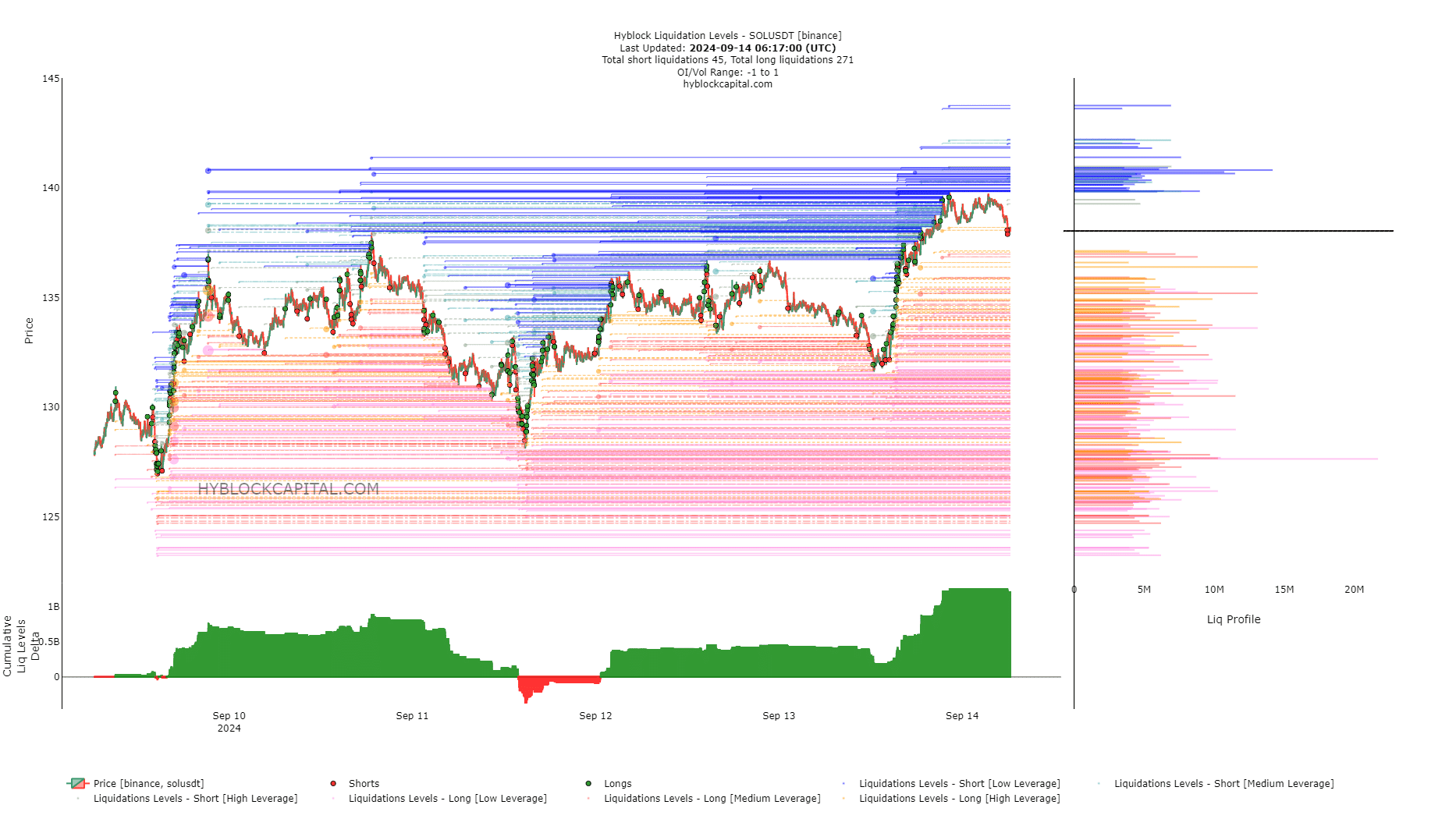Image resolution: width=1456 pixels, height=819 pixels.
Task: Toggle Liquidations Levels - Long [High Leverage] legend
Action: tap(950, 798)
